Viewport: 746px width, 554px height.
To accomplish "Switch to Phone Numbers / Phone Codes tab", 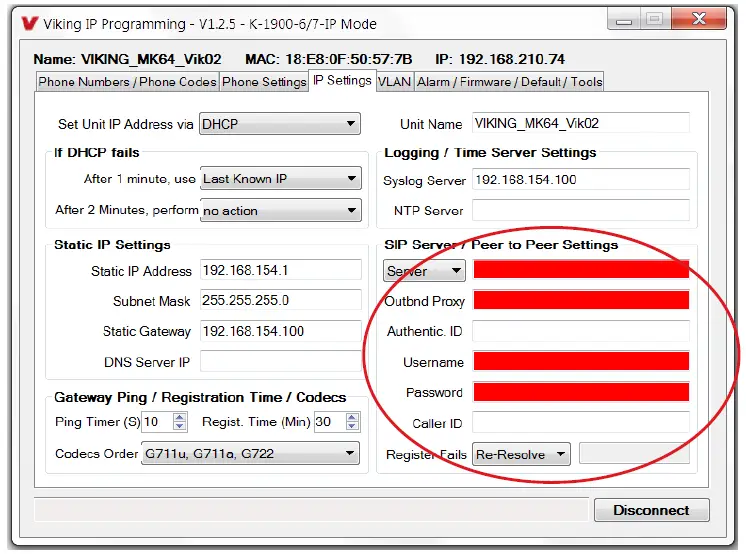I will click(x=128, y=82).
